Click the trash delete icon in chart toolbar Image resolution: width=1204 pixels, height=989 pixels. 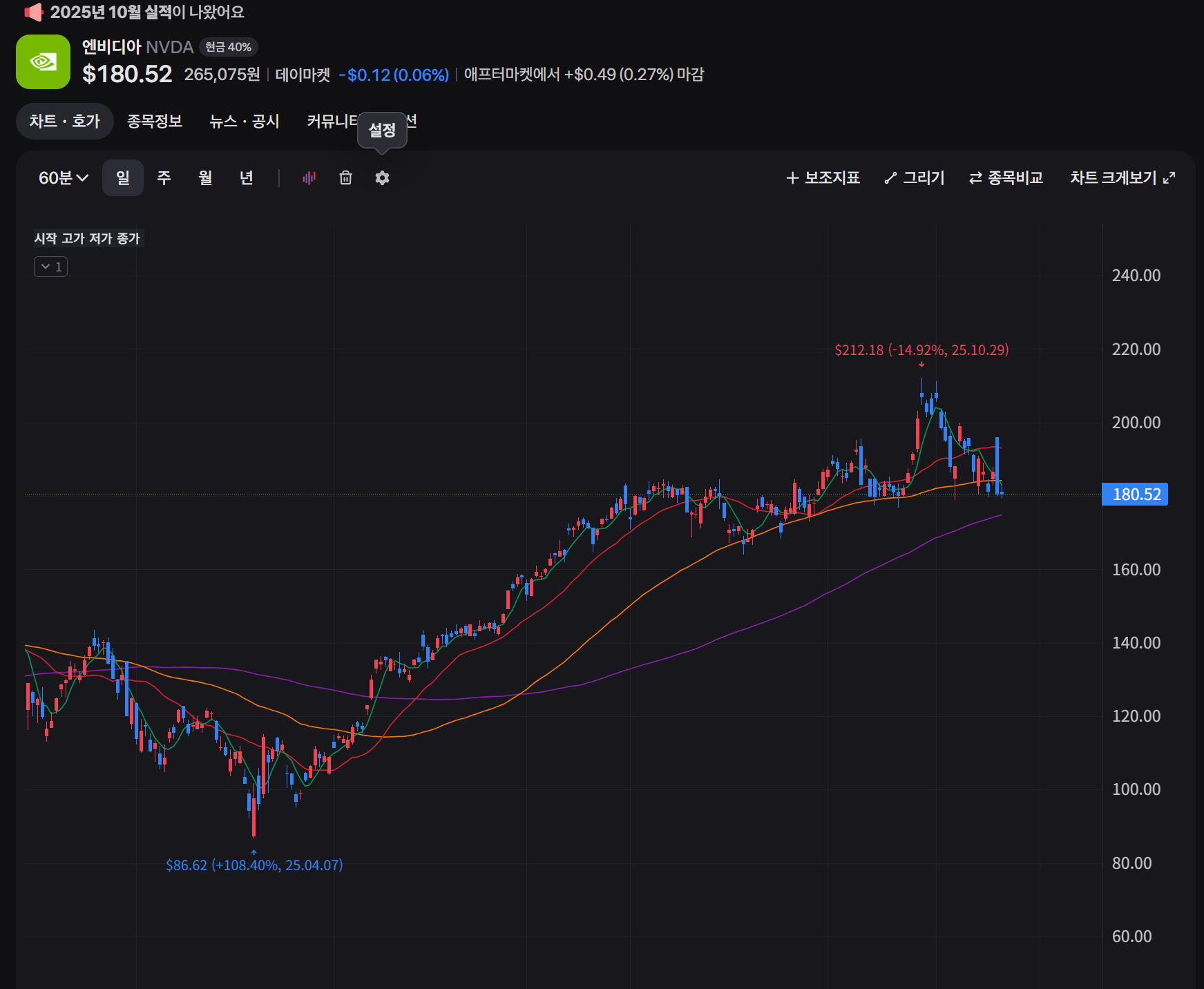click(346, 178)
